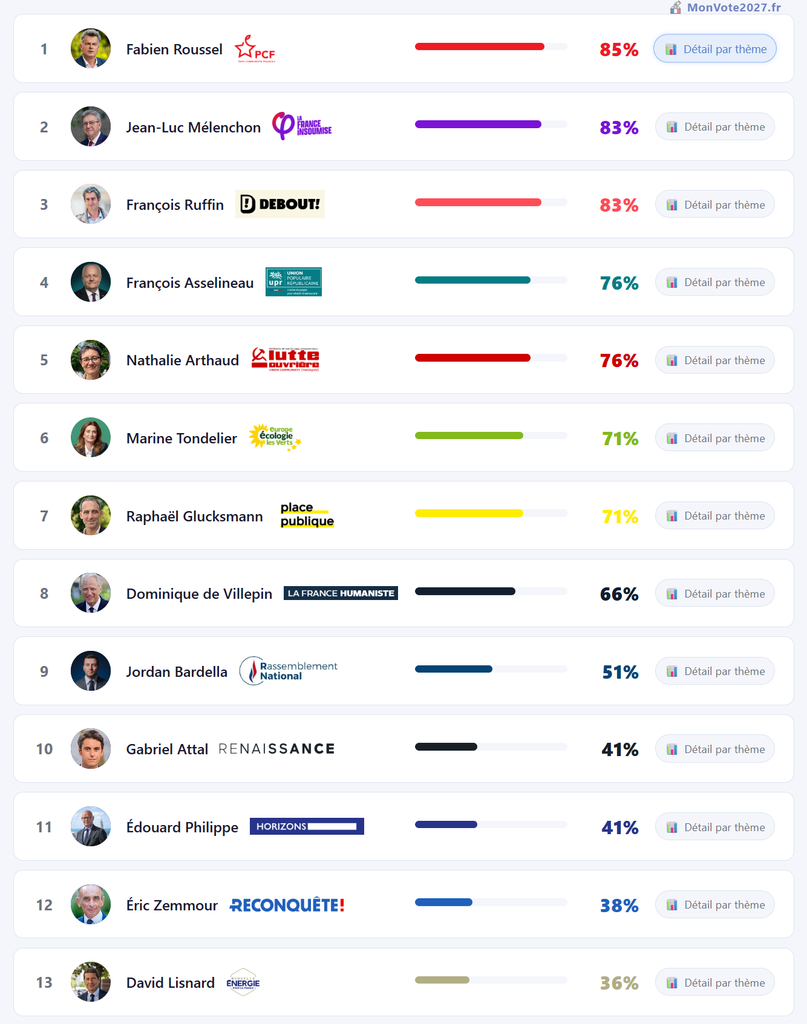Show theme details for Jordan Bardella

[x=715, y=671]
